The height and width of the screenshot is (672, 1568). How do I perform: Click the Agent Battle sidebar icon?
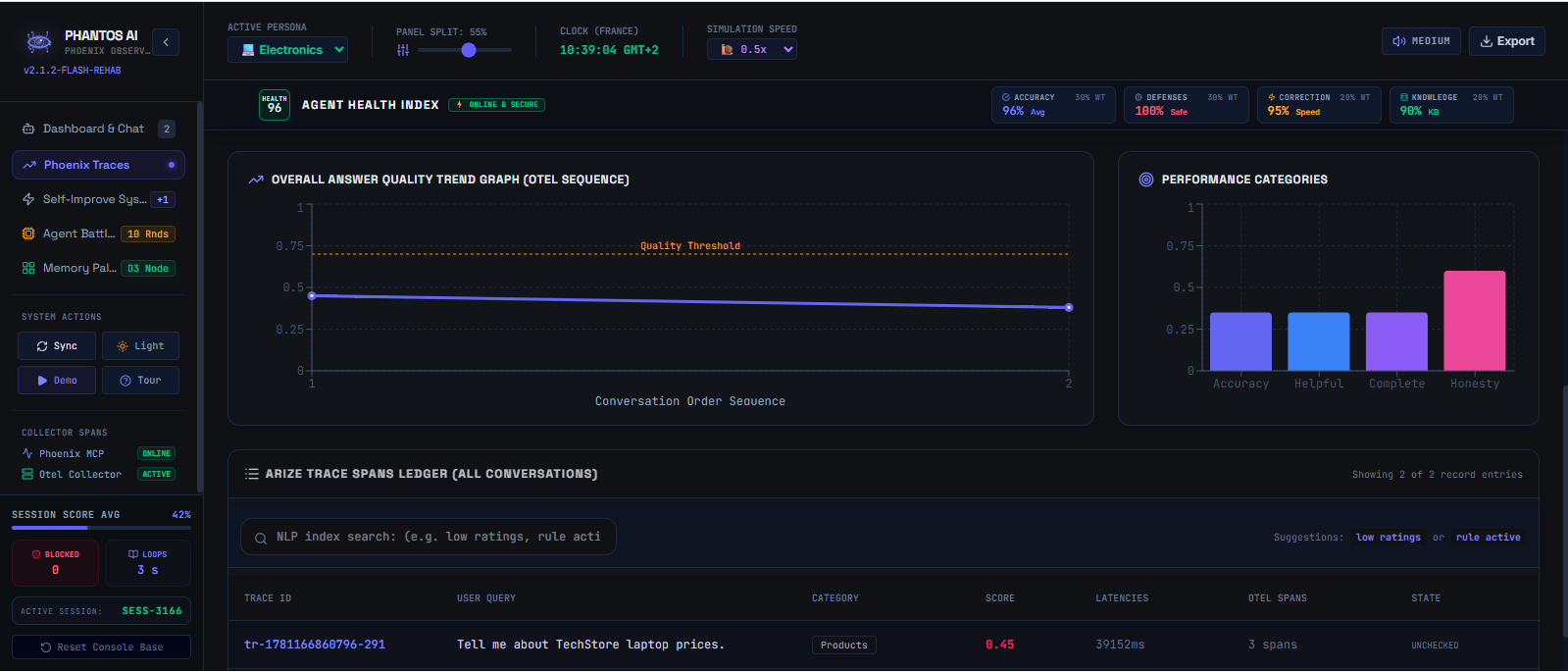point(28,233)
